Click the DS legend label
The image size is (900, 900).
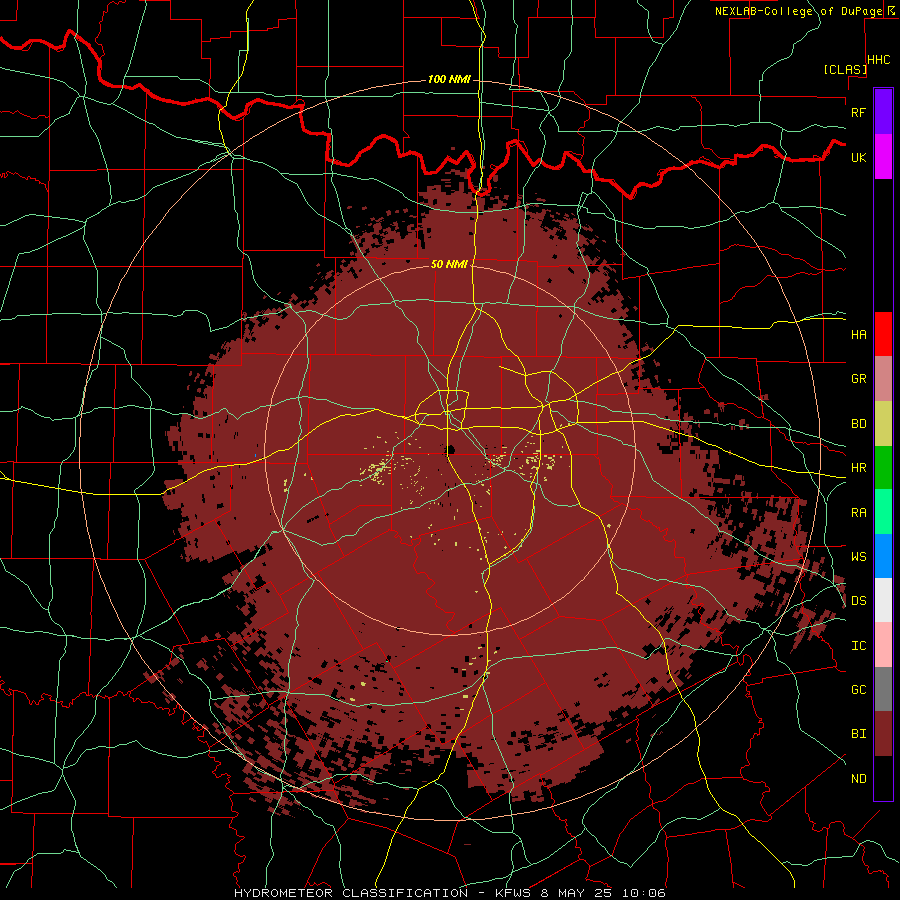tap(858, 601)
